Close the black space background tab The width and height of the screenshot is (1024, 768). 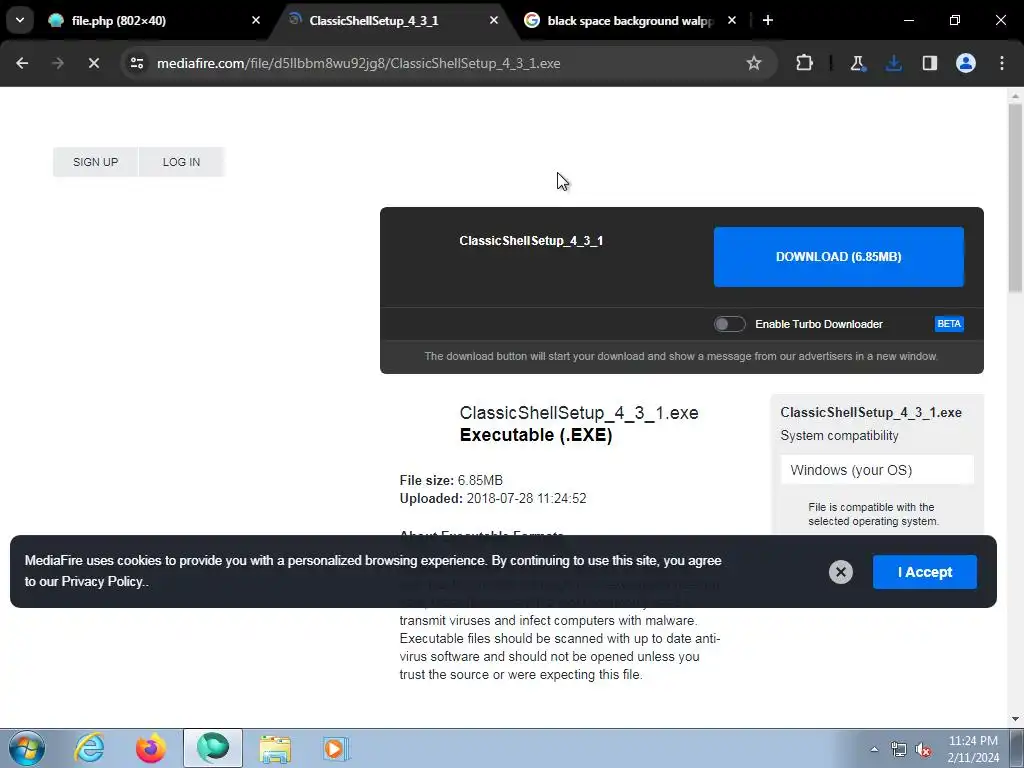click(732, 20)
